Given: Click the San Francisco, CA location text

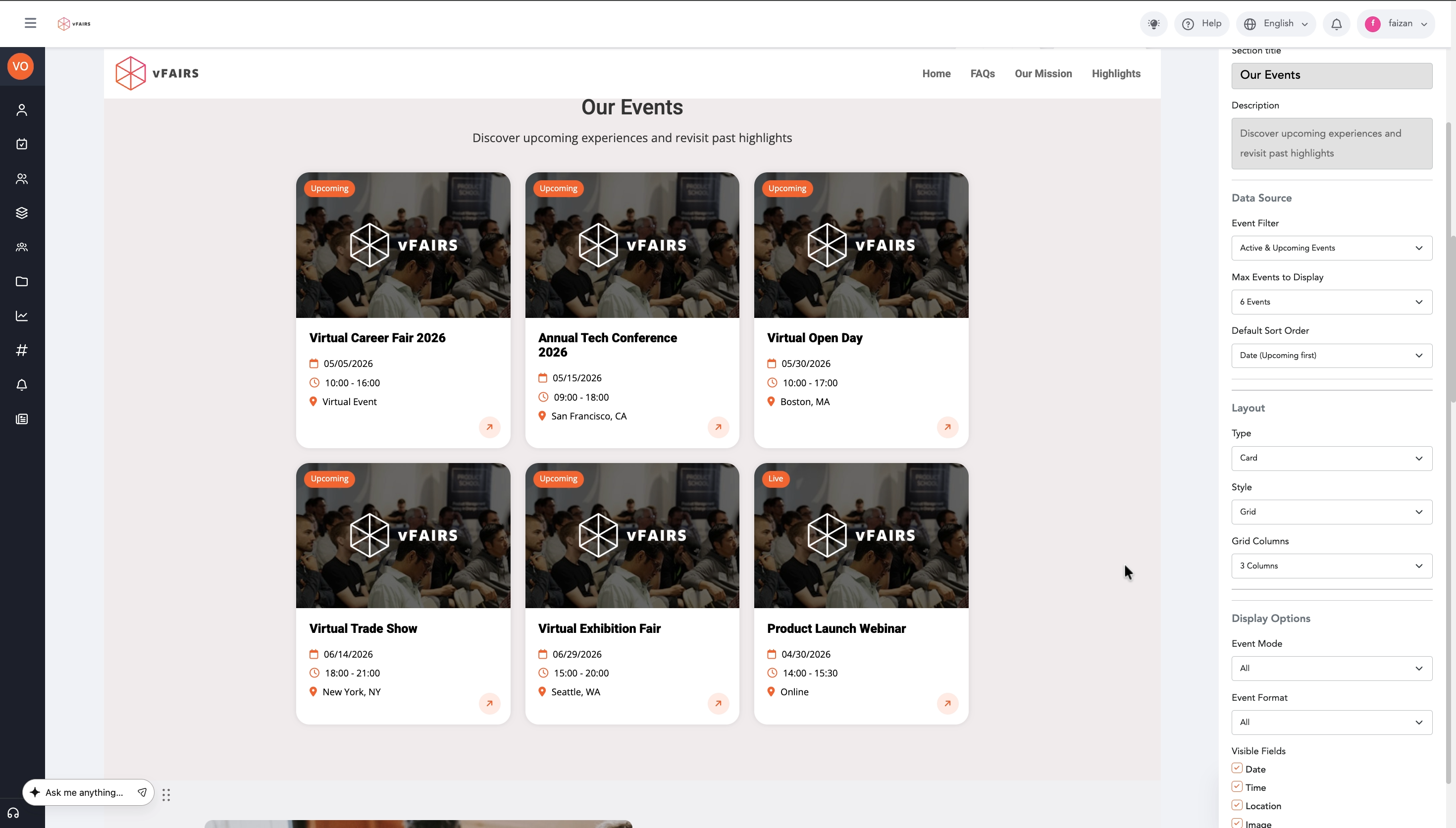Looking at the screenshot, I should 589,416.
